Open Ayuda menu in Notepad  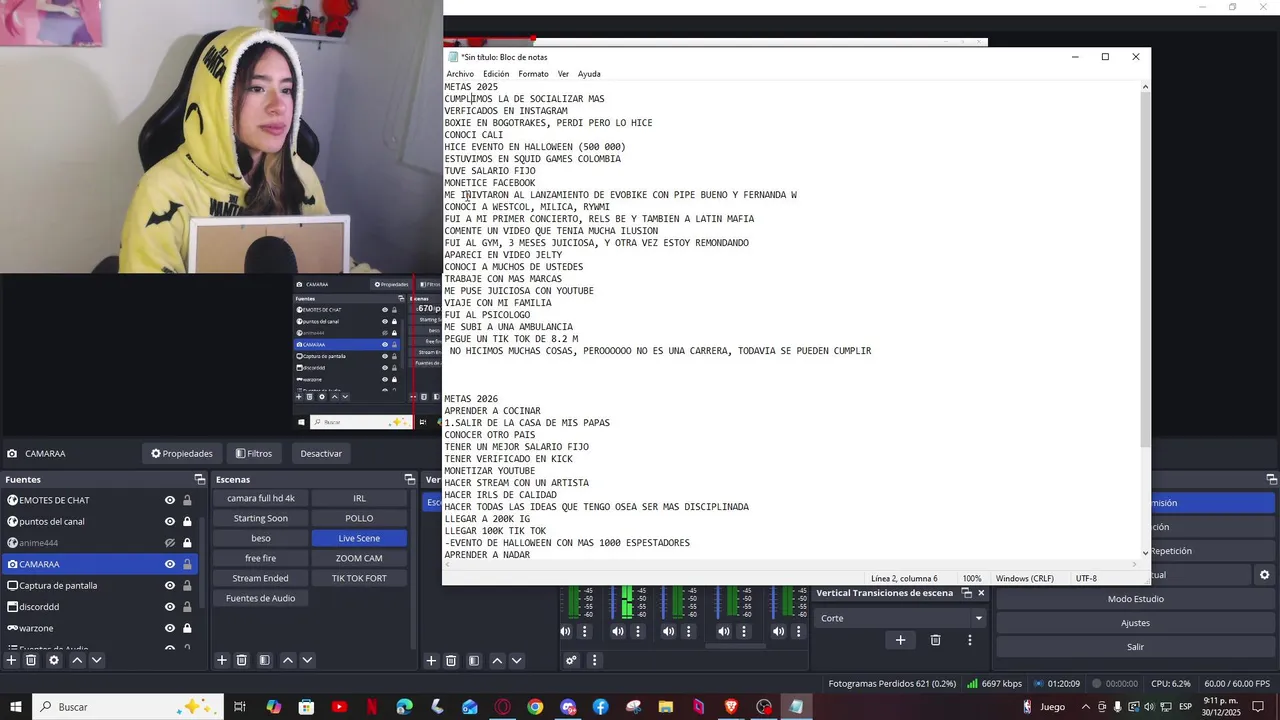tap(589, 74)
